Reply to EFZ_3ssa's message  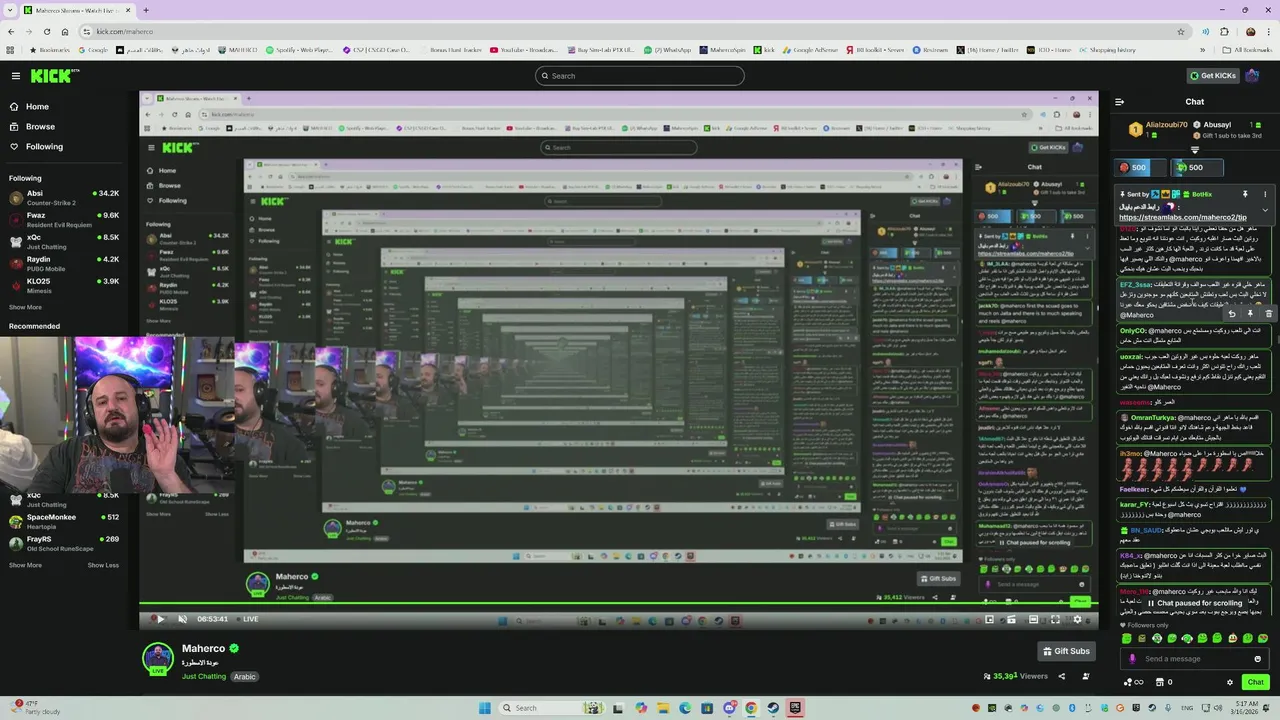click(1232, 313)
